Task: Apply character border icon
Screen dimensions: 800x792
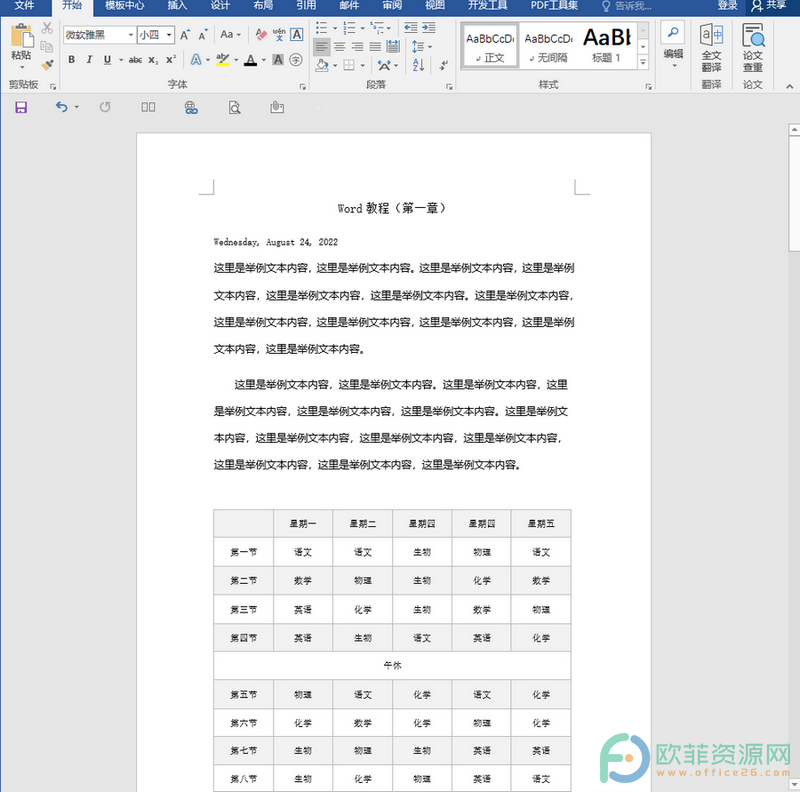Action: [296, 35]
